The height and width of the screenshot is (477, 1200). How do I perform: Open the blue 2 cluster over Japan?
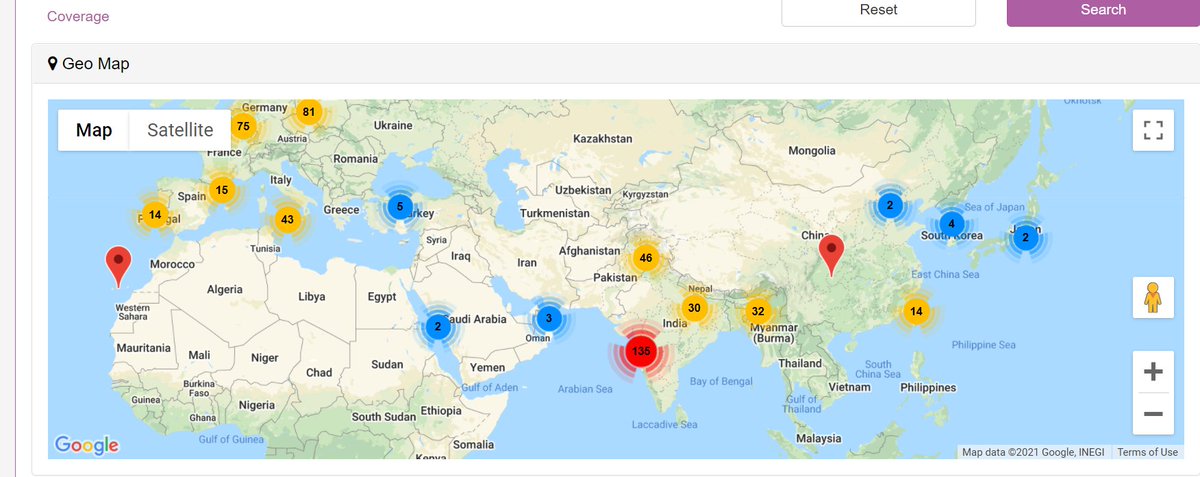[x=1025, y=237]
